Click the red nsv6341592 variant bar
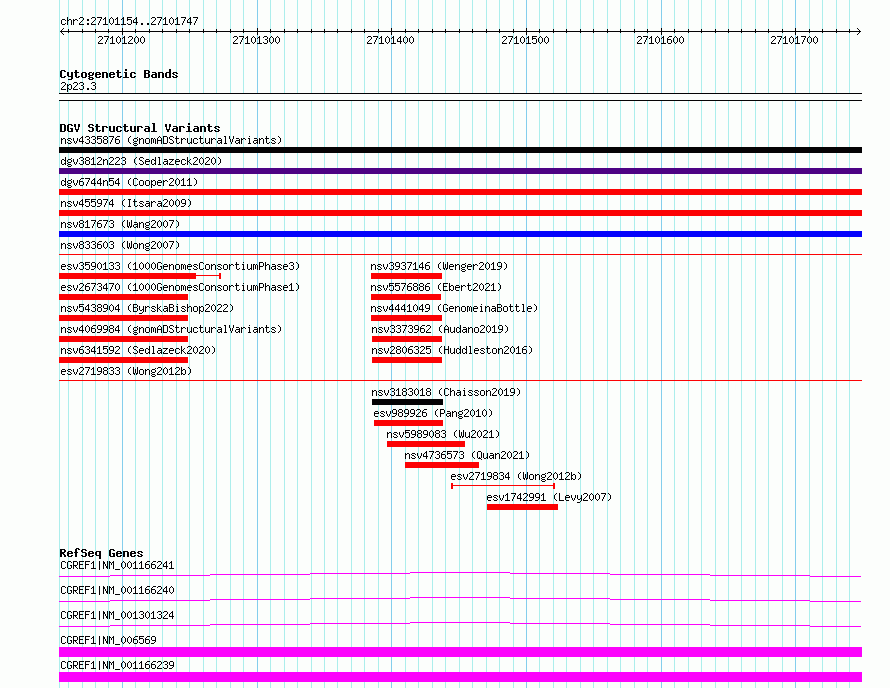 click(123, 360)
